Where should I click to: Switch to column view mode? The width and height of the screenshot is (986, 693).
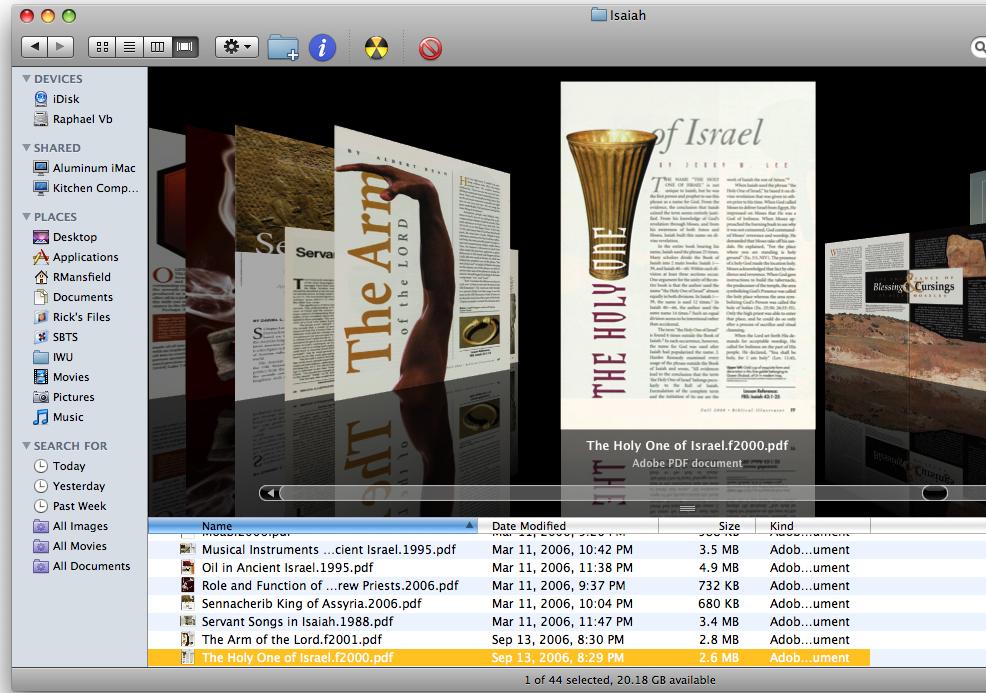(157, 46)
